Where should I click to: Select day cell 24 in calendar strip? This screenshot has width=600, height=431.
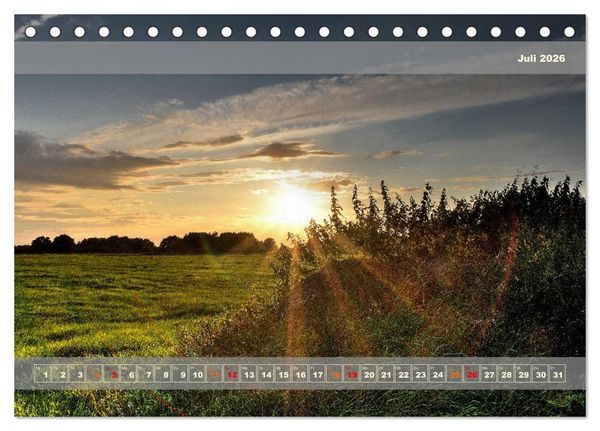point(438,374)
